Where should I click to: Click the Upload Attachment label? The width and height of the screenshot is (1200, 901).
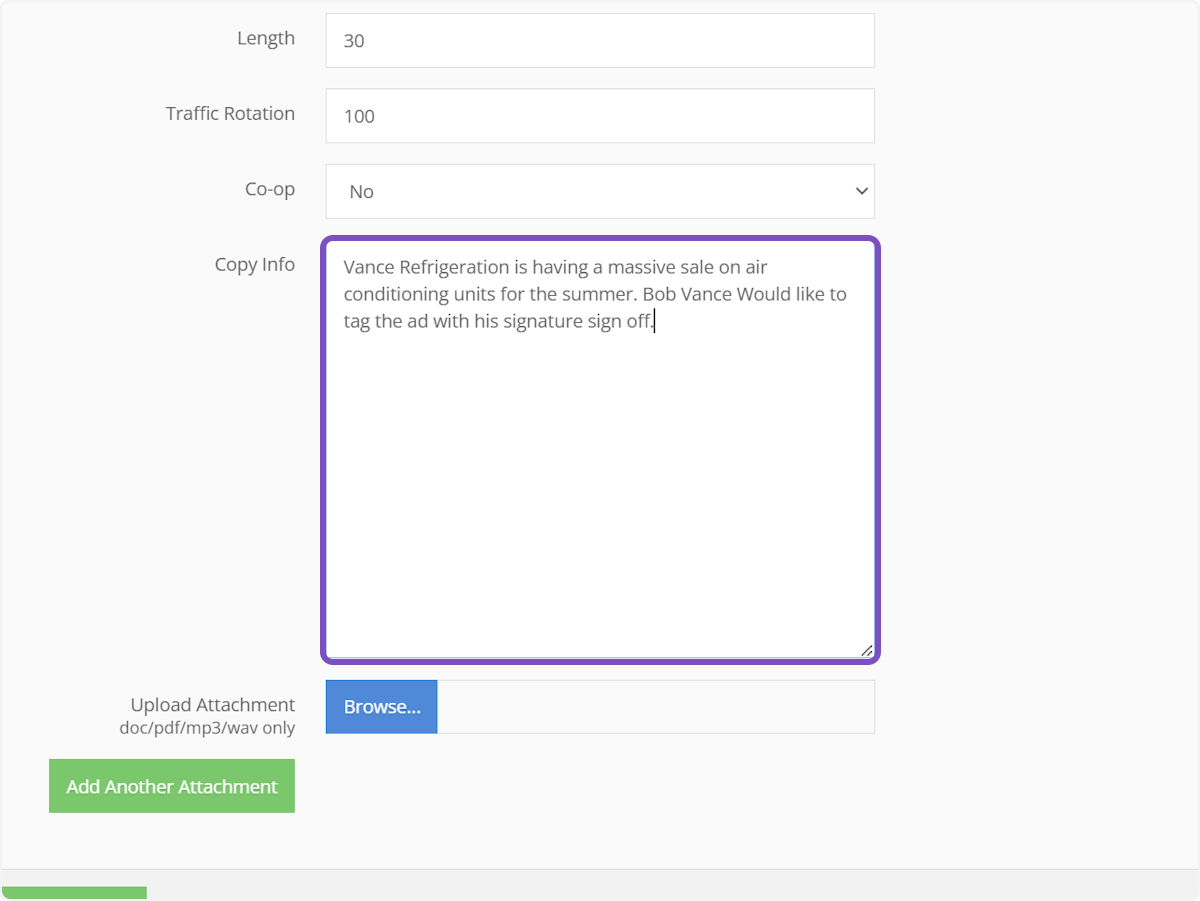[212, 705]
